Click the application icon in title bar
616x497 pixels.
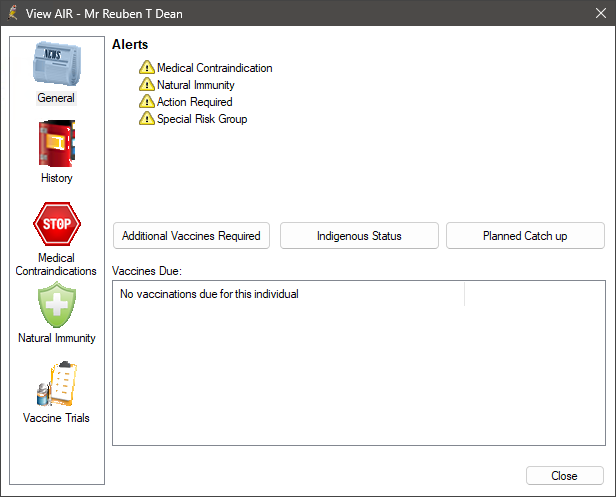[x=14, y=14]
